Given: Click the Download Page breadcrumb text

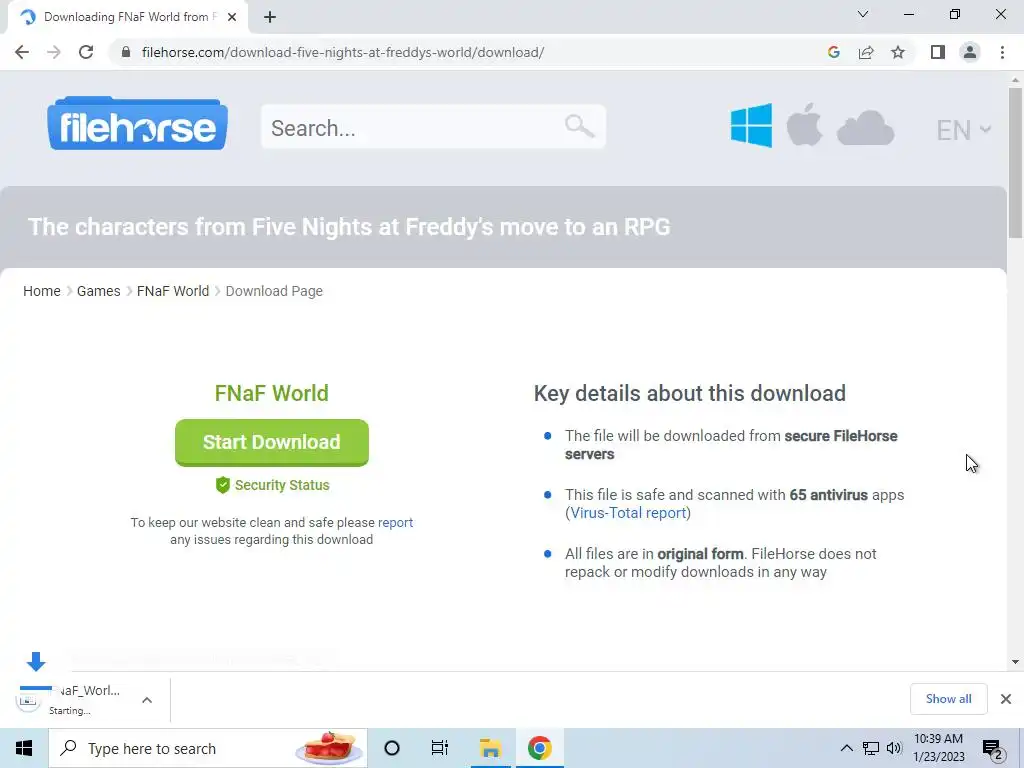Looking at the screenshot, I should [x=274, y=291].
